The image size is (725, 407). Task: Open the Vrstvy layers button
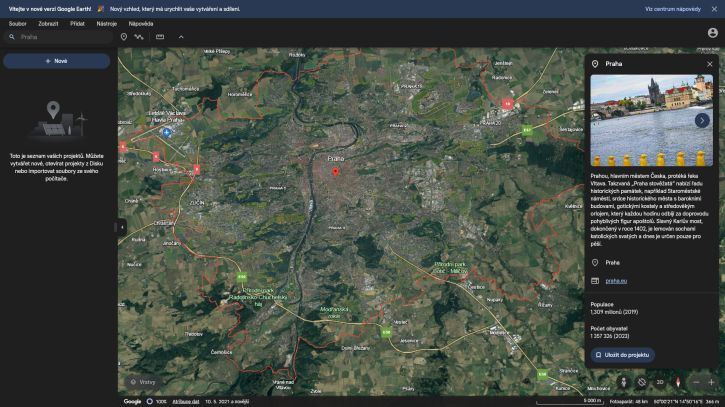coord(143,382)
